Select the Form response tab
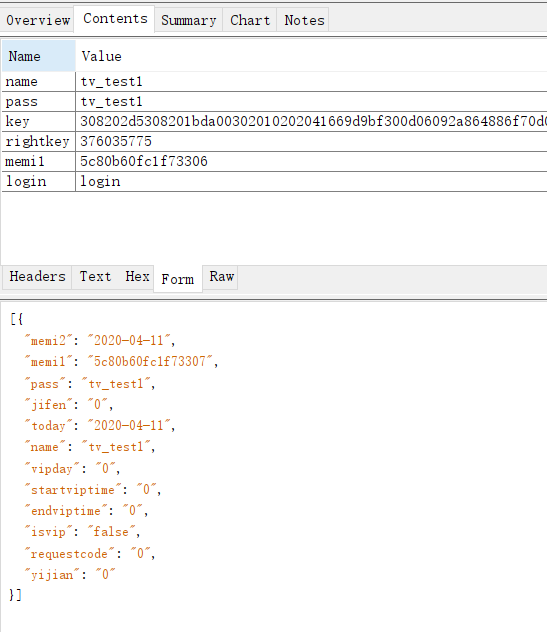This screenshot has height=632, width=547. pyautogui.click(x=177, y=279)
